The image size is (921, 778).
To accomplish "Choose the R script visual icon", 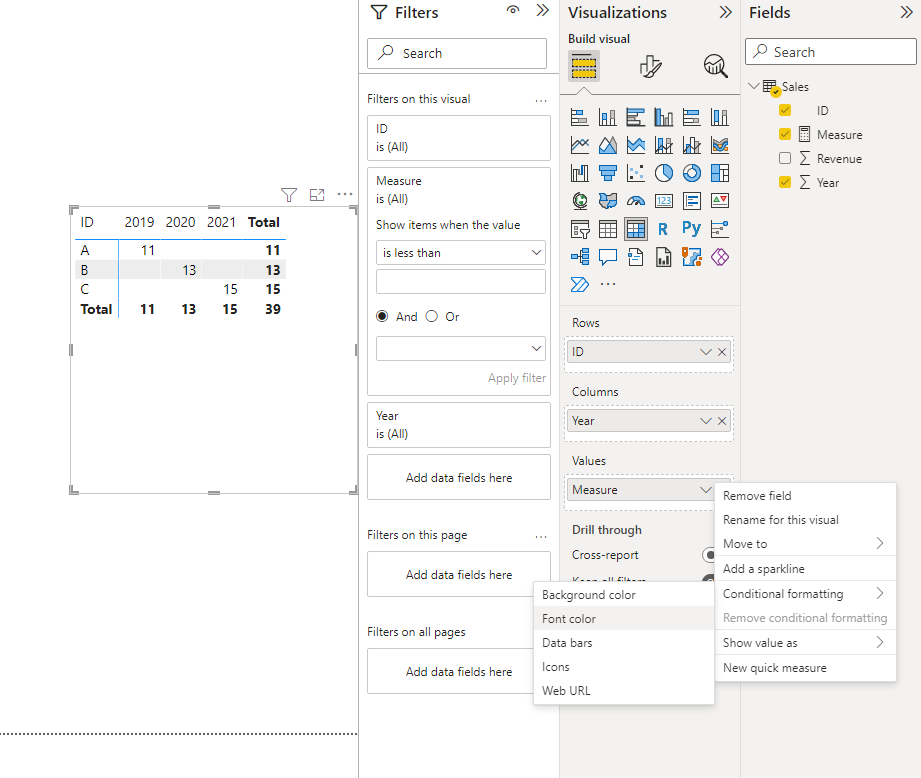I will pyautogui.click(x=663, y=229).
